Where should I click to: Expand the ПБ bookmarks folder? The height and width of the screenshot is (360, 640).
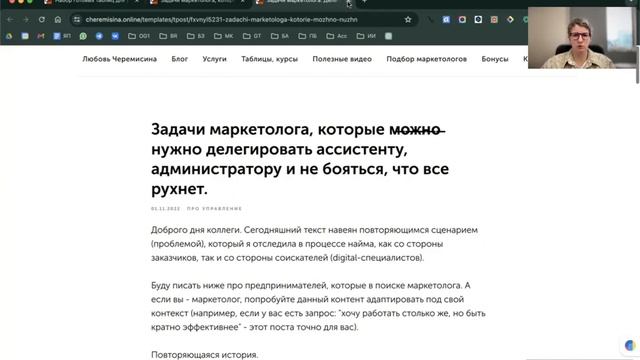(x=307, y=36)
